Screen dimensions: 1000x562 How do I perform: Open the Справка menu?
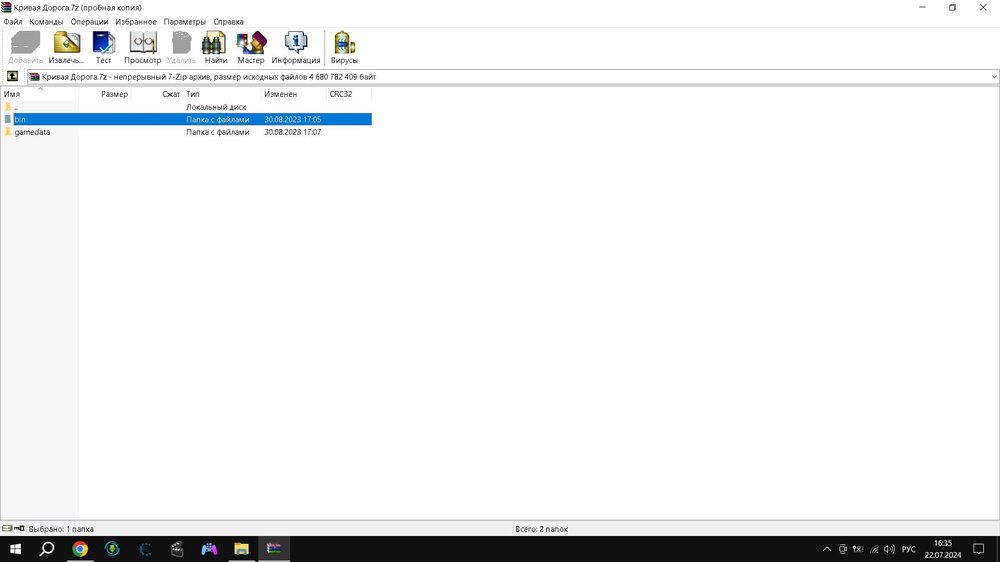[228, 22]
